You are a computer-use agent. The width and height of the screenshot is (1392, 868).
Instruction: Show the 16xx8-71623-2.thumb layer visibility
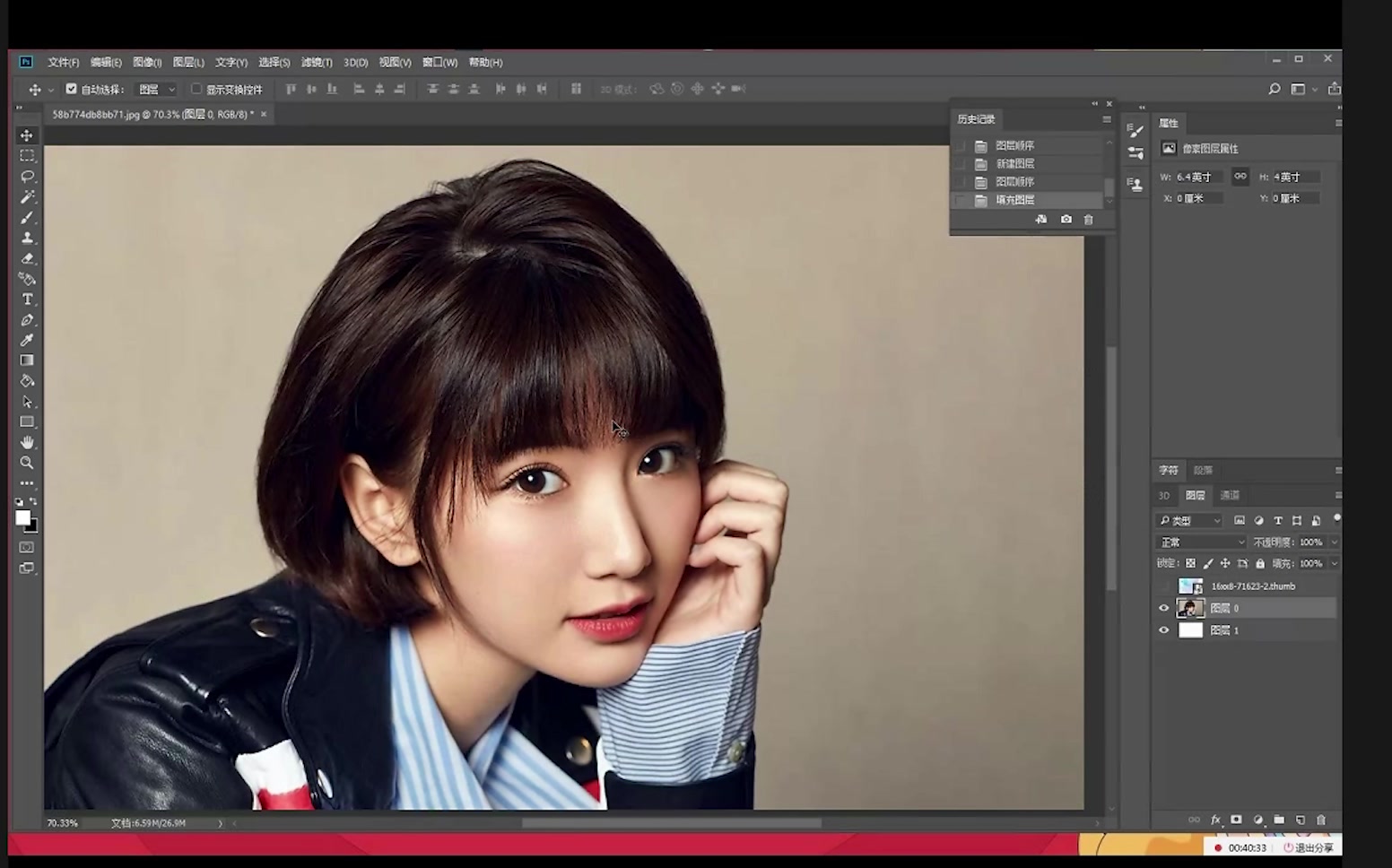point(1164,586)
